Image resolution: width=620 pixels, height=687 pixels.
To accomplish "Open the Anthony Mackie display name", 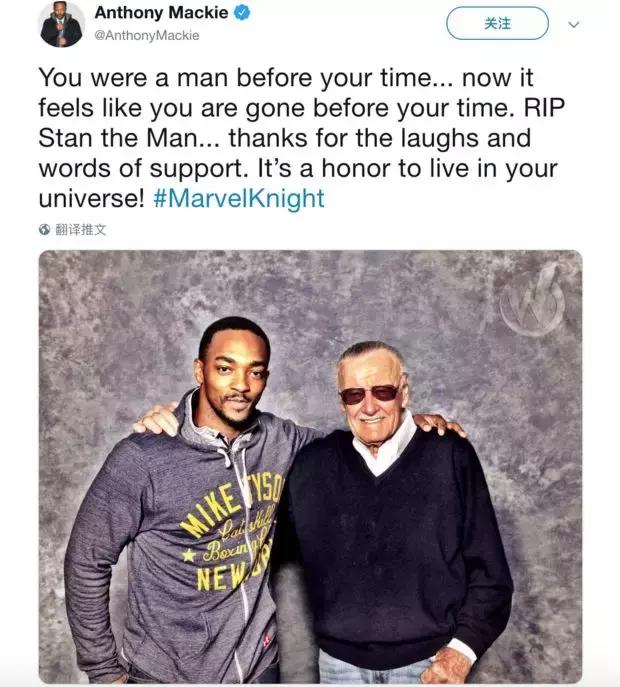I will (160, 14).
